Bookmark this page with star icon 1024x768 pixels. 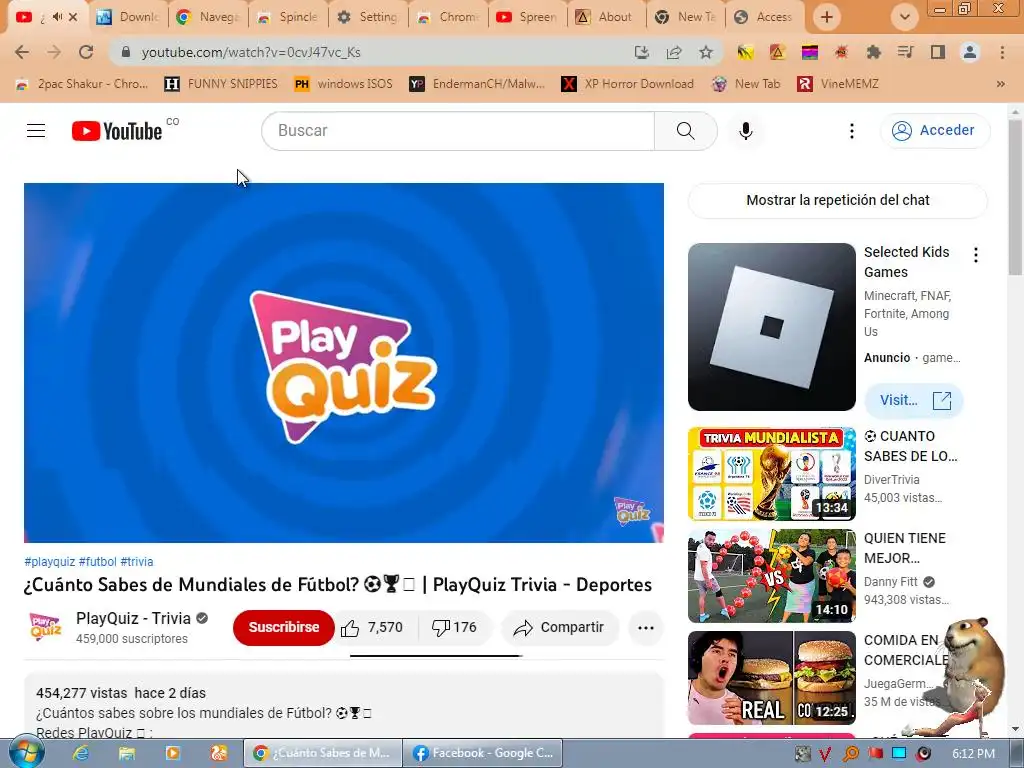coord(706,52)
